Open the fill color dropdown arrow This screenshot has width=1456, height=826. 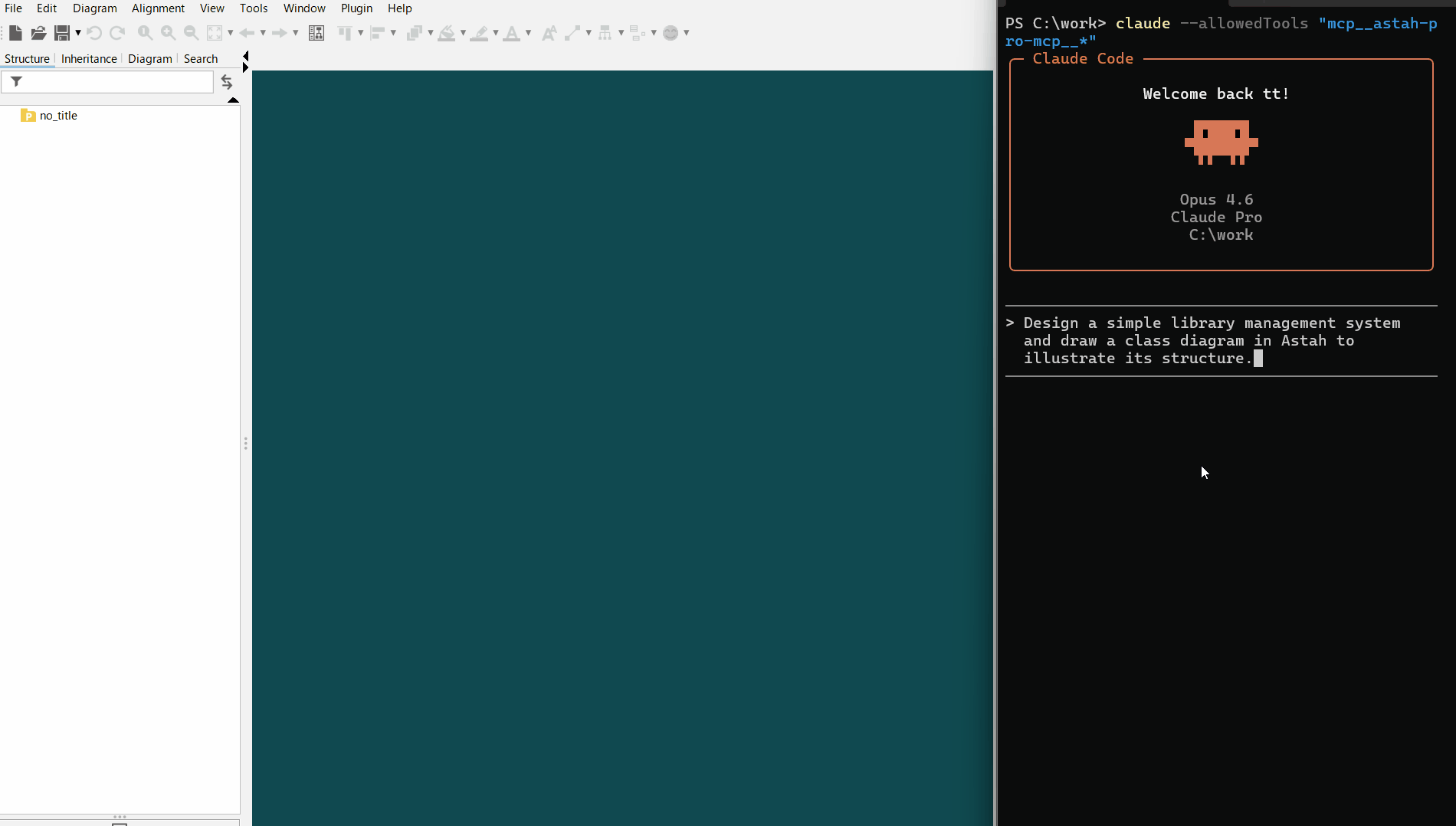point(463,33)
